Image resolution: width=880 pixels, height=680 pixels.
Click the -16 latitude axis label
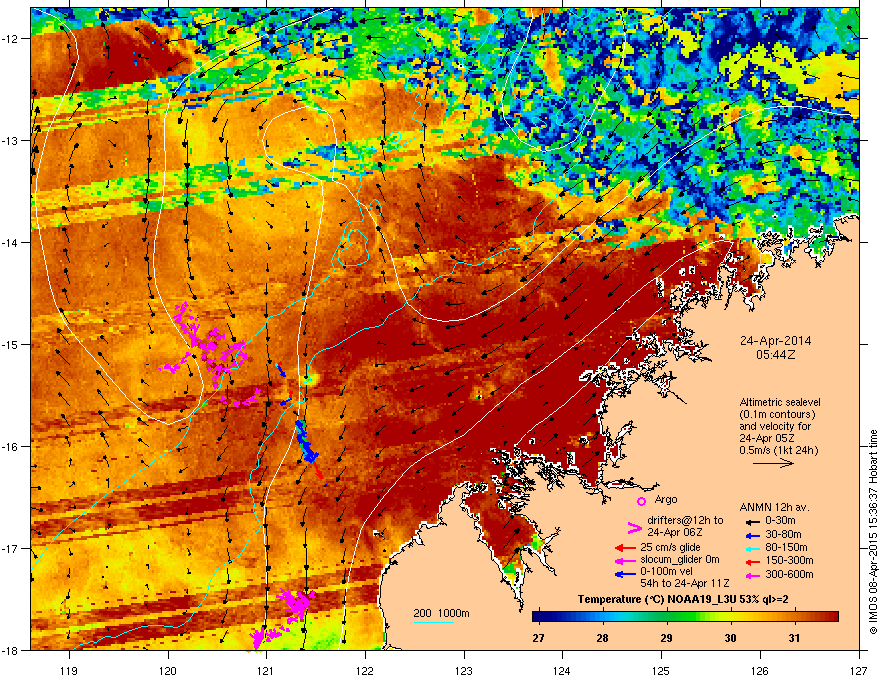coord(11,447)
